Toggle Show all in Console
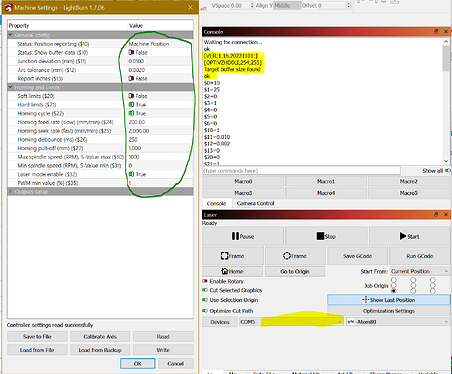This screenshot has width=452, height=374. (x=447, y=171)
